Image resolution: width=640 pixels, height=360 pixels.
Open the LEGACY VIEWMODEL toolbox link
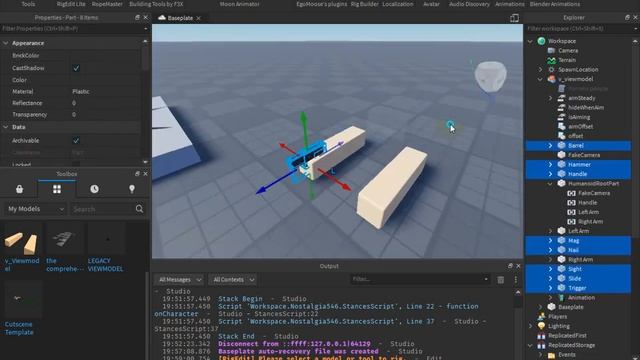tap(105, 264)
